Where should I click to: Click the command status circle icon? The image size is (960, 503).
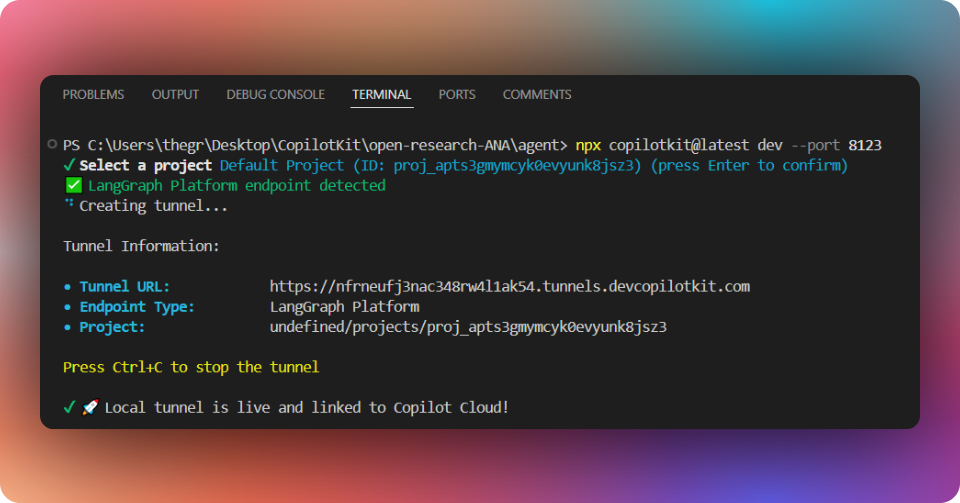pyautogui.click(x=52, y=144)
